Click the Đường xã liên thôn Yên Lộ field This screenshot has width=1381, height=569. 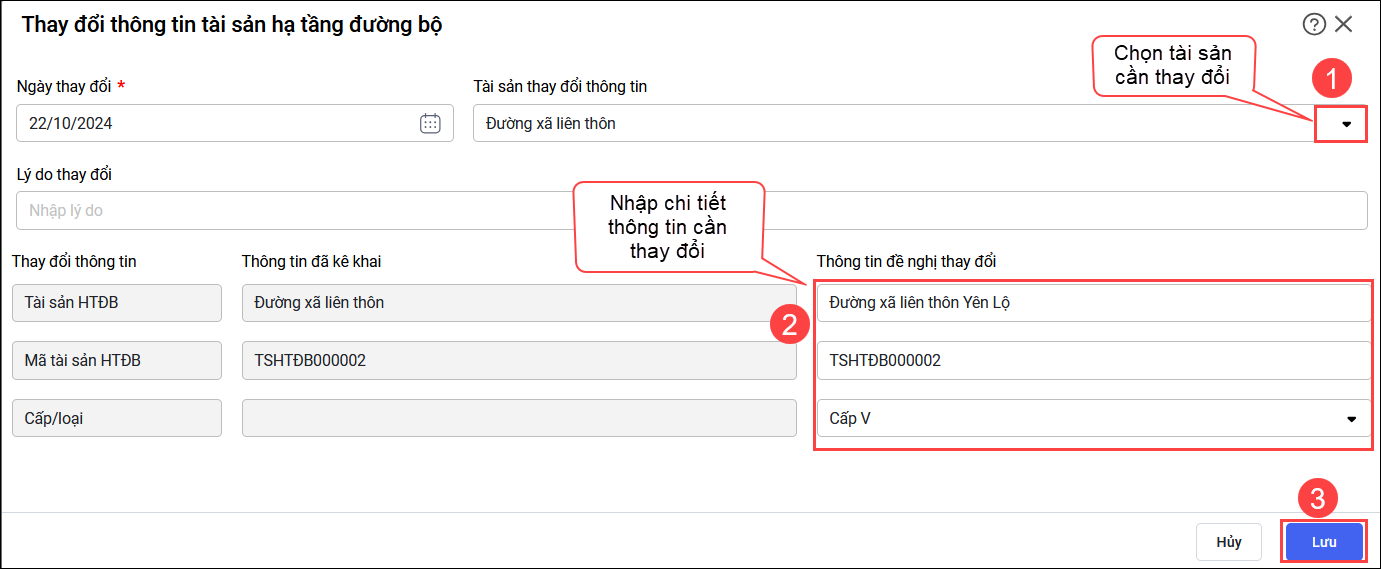coord(1093,302)
